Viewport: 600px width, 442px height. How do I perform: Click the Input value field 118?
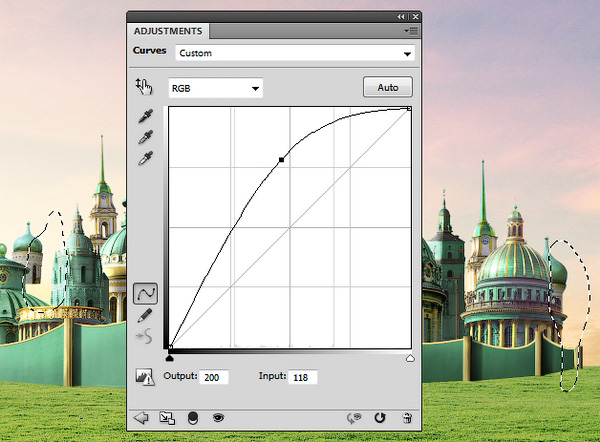pos(303,377)
